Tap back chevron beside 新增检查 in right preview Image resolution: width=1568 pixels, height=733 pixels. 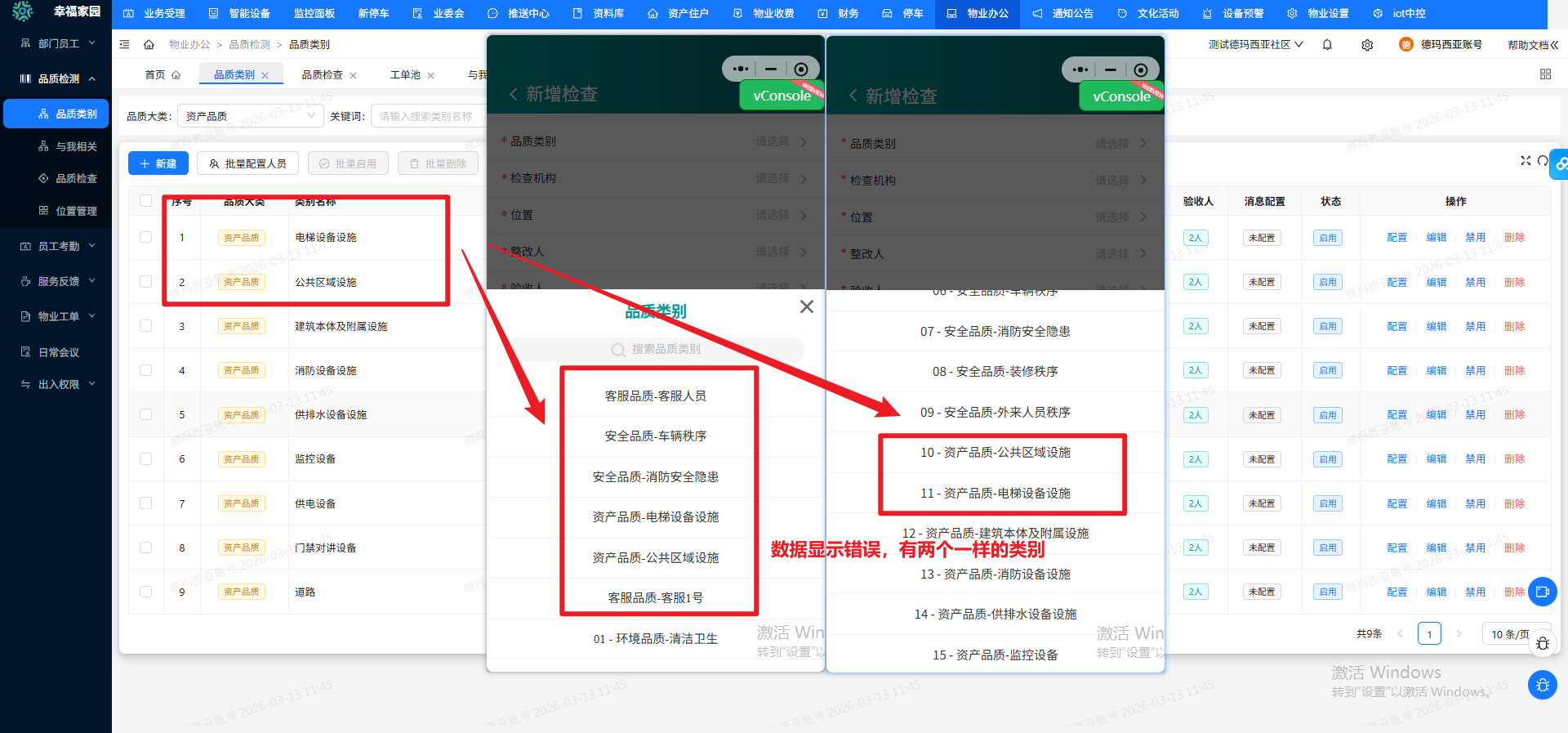853,96
